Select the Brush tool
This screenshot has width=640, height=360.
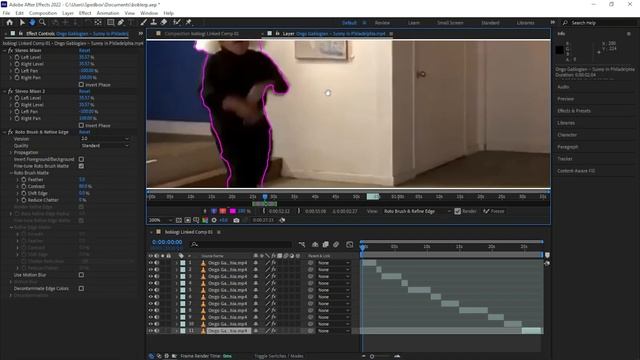pos(144,22)
